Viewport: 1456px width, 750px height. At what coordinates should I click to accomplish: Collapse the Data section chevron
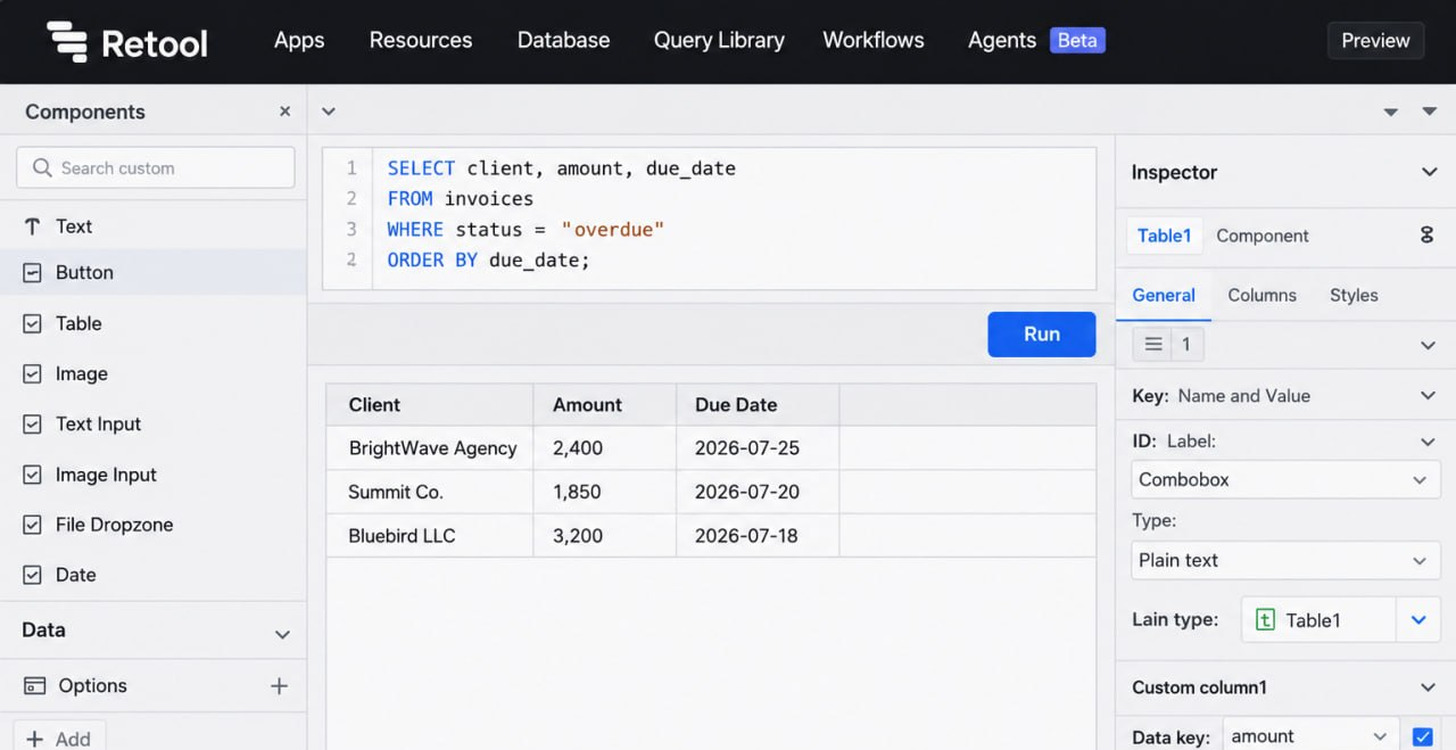283,635
